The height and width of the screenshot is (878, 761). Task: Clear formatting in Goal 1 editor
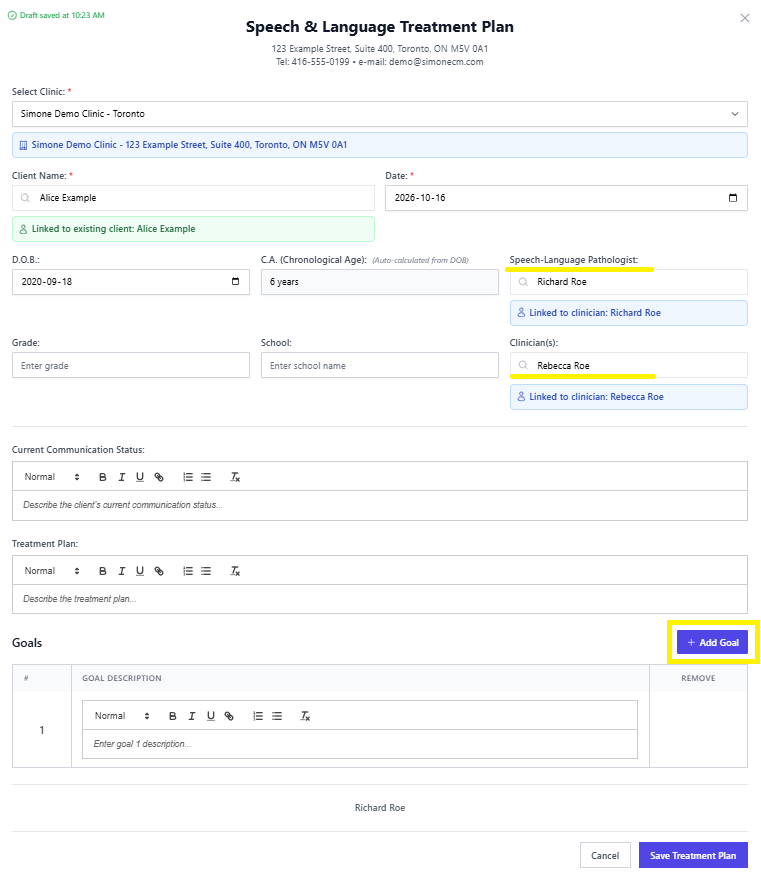305,716
